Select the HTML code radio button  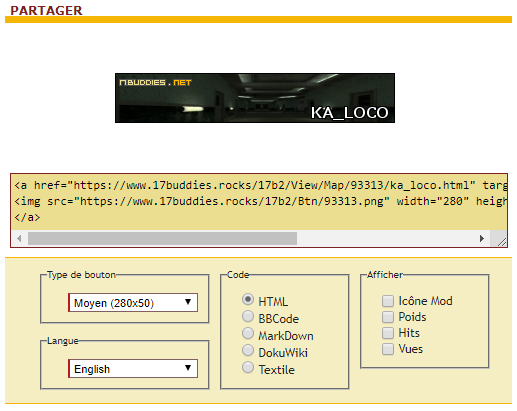248,299
